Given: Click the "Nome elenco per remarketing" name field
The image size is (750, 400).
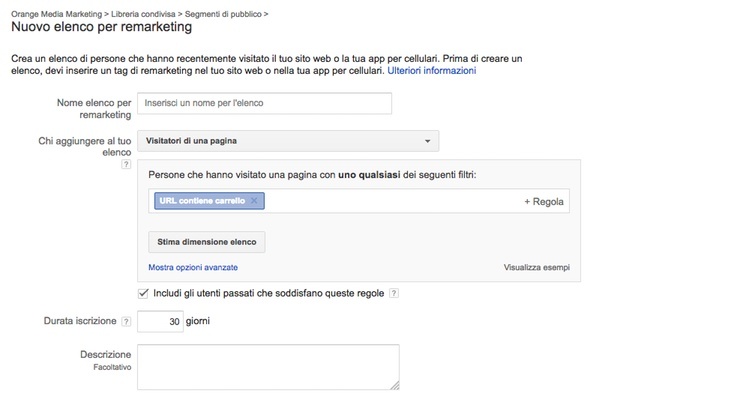Looking at the screenshot, I should (264, 103).
